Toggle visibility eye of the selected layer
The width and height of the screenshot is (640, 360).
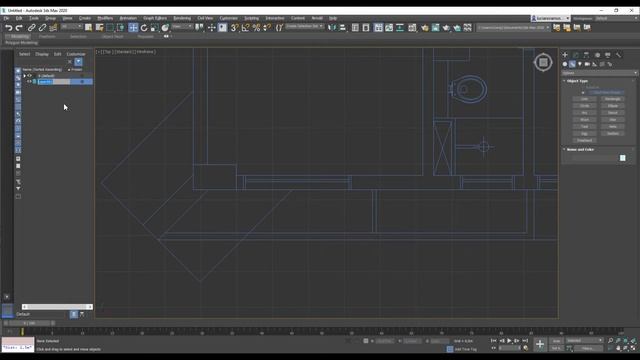tap(29, 82)
